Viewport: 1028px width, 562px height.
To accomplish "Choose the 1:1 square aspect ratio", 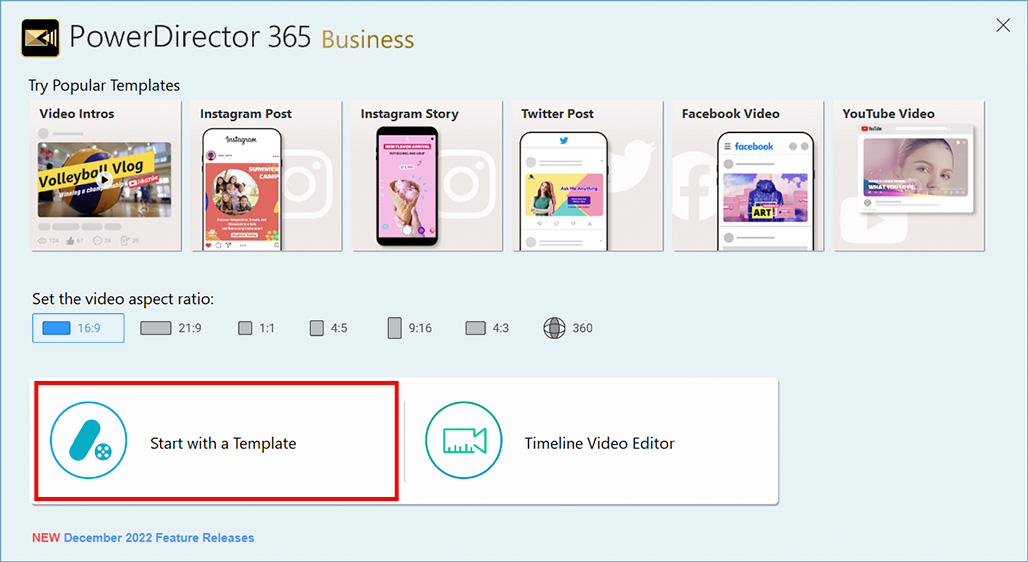I will [x=256, y=328].
